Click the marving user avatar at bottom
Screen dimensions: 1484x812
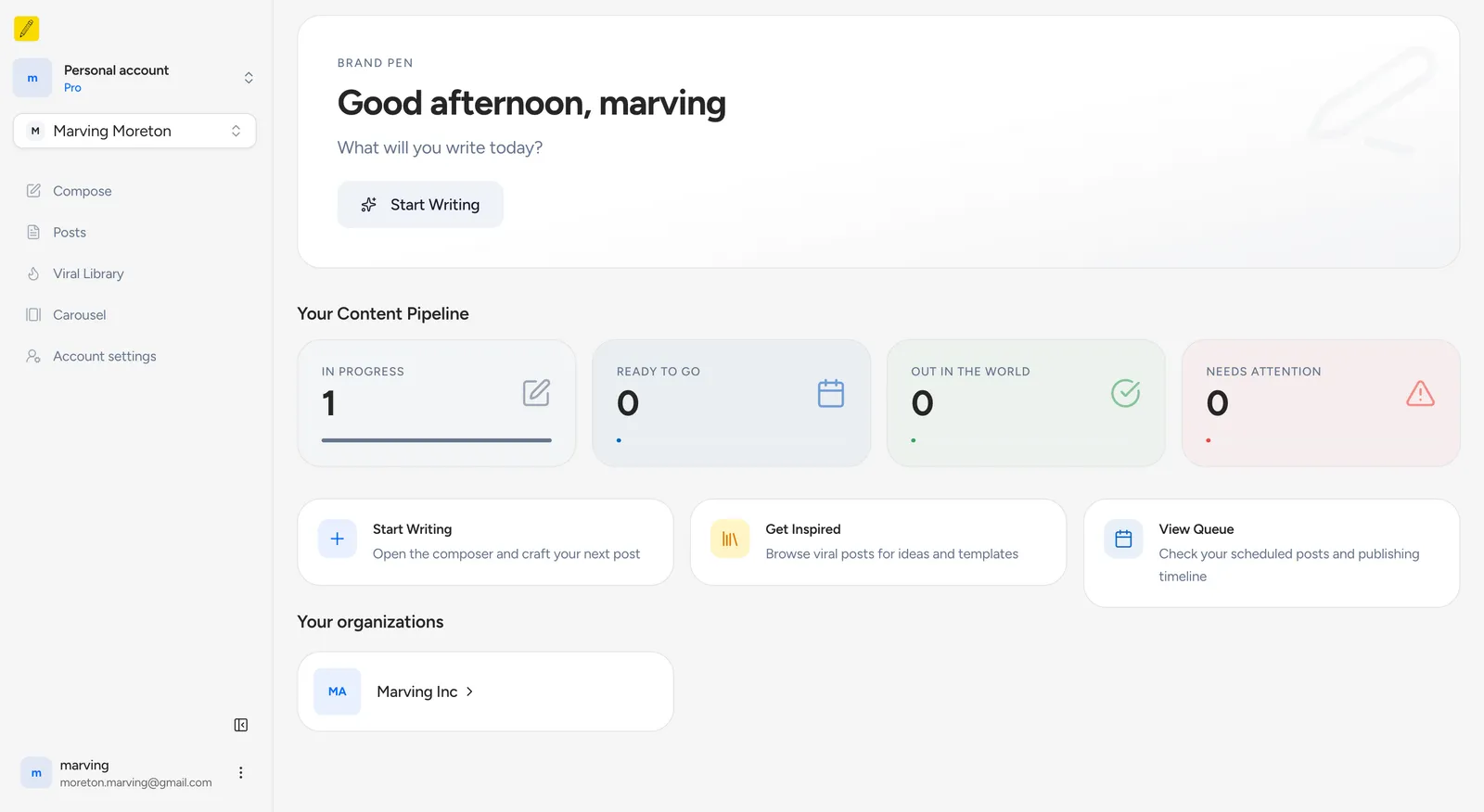(x=36, y=773)
